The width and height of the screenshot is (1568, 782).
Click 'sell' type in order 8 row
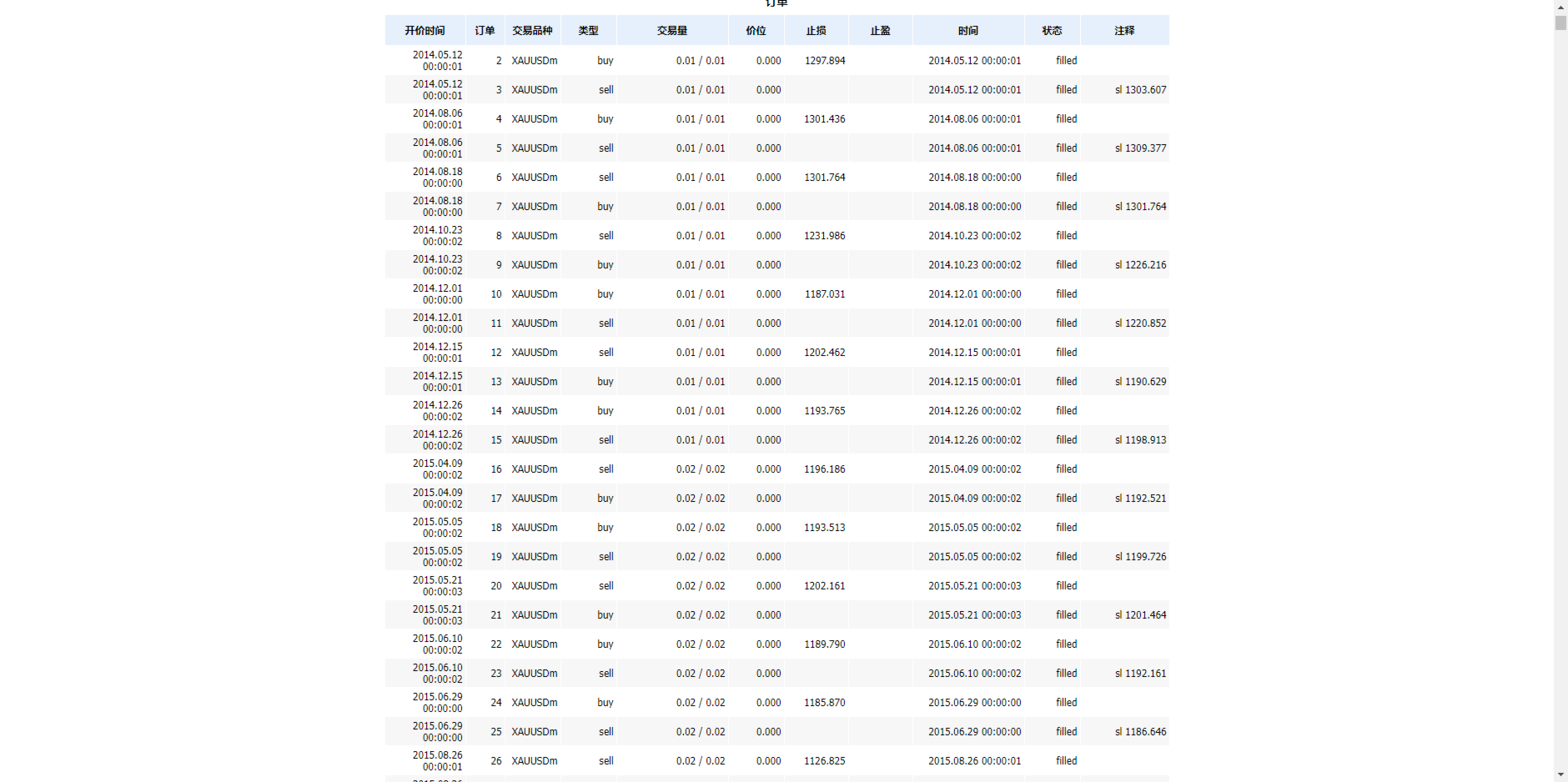pyautogui.click(x=606, y=236)
